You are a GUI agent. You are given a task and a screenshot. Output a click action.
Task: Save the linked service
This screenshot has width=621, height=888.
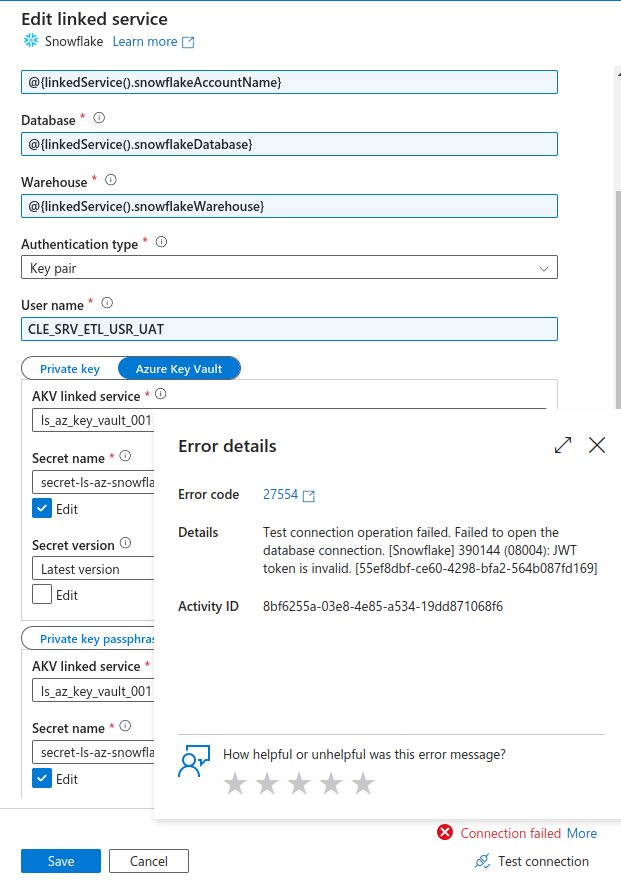point(61,861)
